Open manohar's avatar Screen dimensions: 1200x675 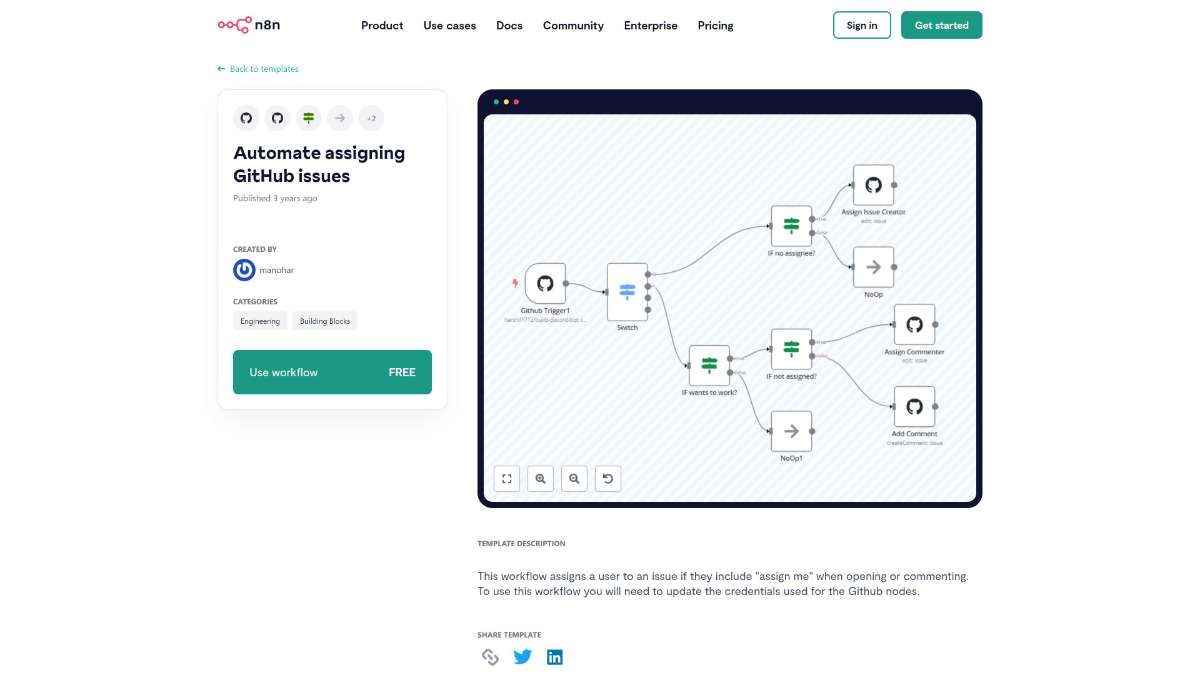point(244,270)
